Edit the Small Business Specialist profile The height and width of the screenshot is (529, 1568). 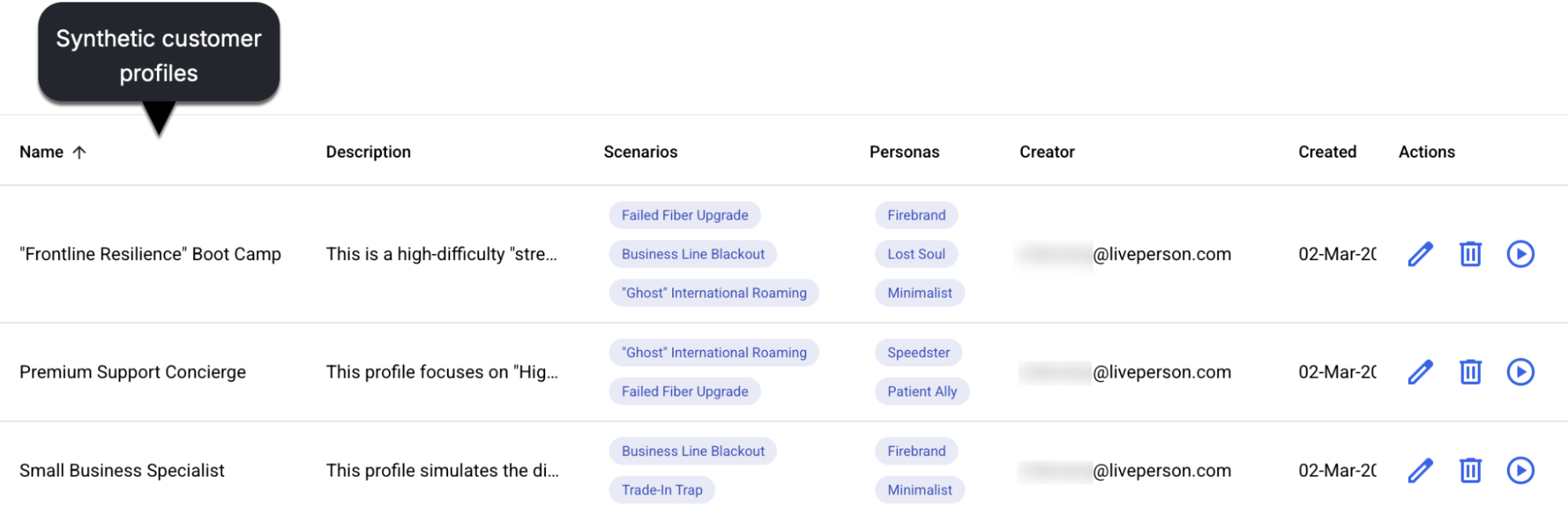coord(1419,470)
